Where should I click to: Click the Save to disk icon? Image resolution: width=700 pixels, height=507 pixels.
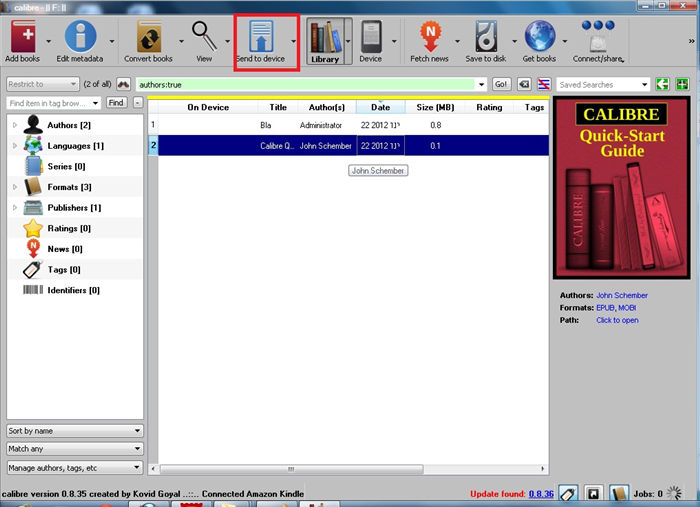486,37
